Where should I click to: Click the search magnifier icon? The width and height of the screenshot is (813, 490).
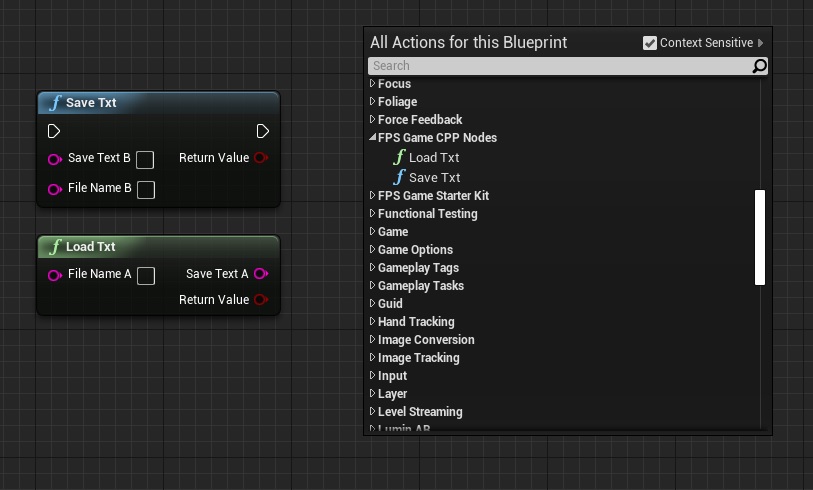[x=759, y=66]
